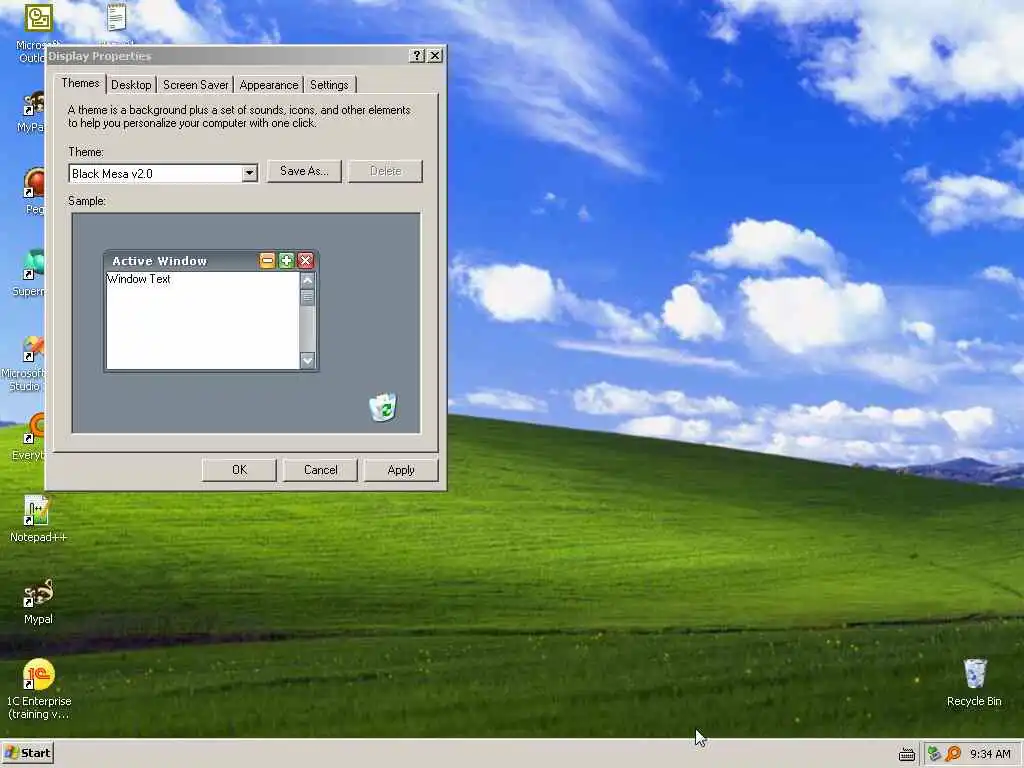Select the Themes tab

click(80, 83)
